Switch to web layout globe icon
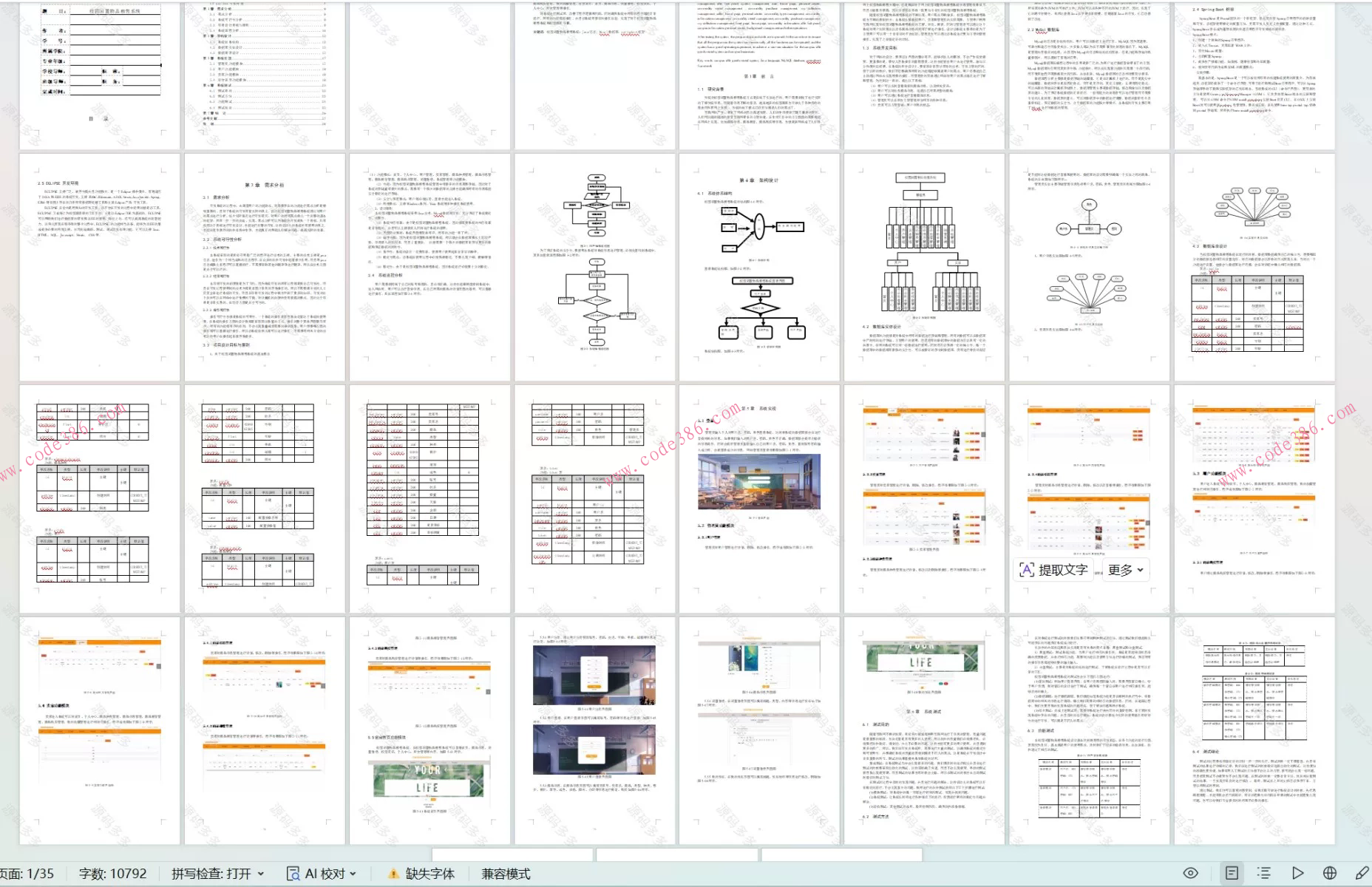 1330,873
